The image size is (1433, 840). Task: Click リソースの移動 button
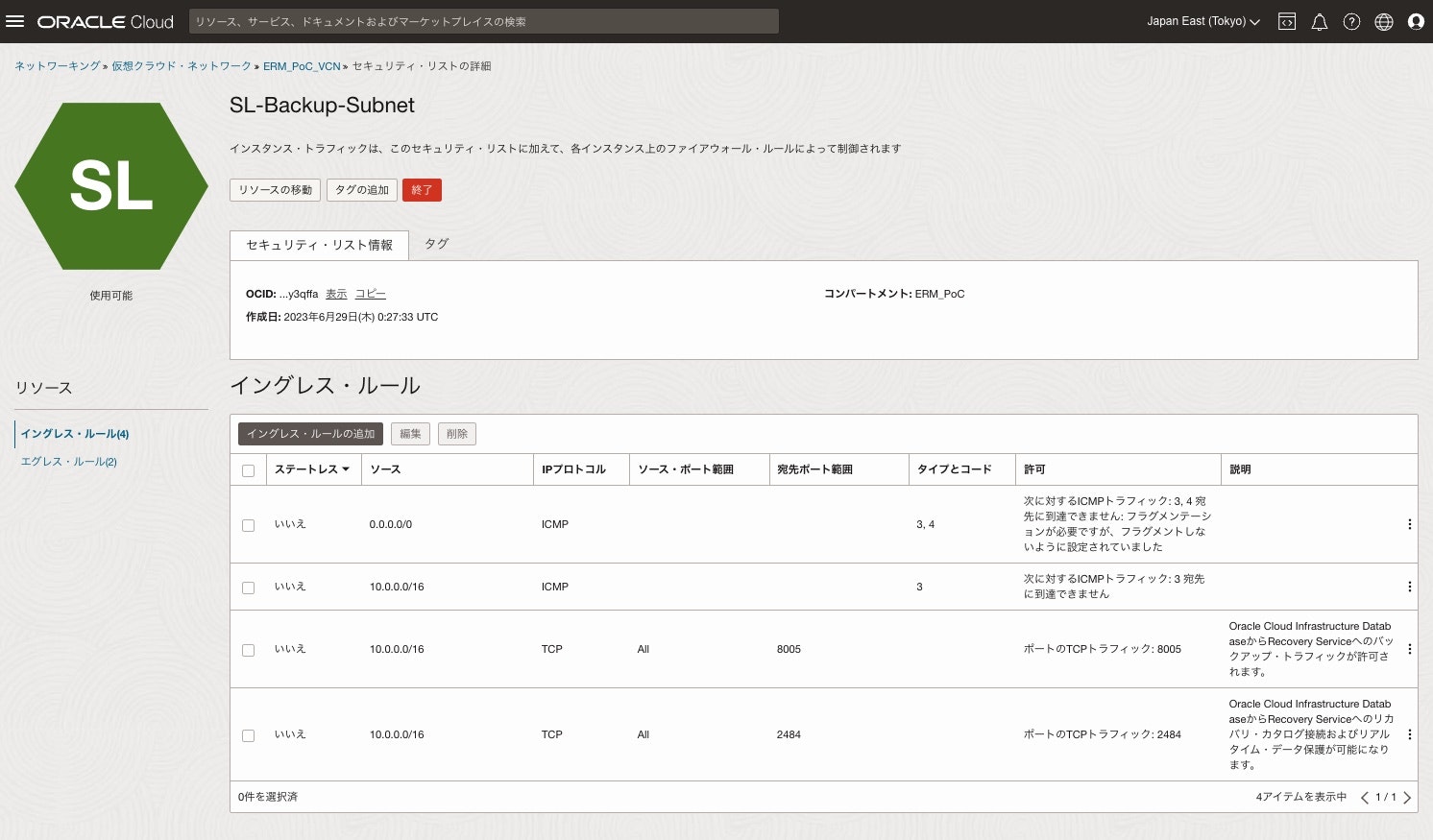275,190
